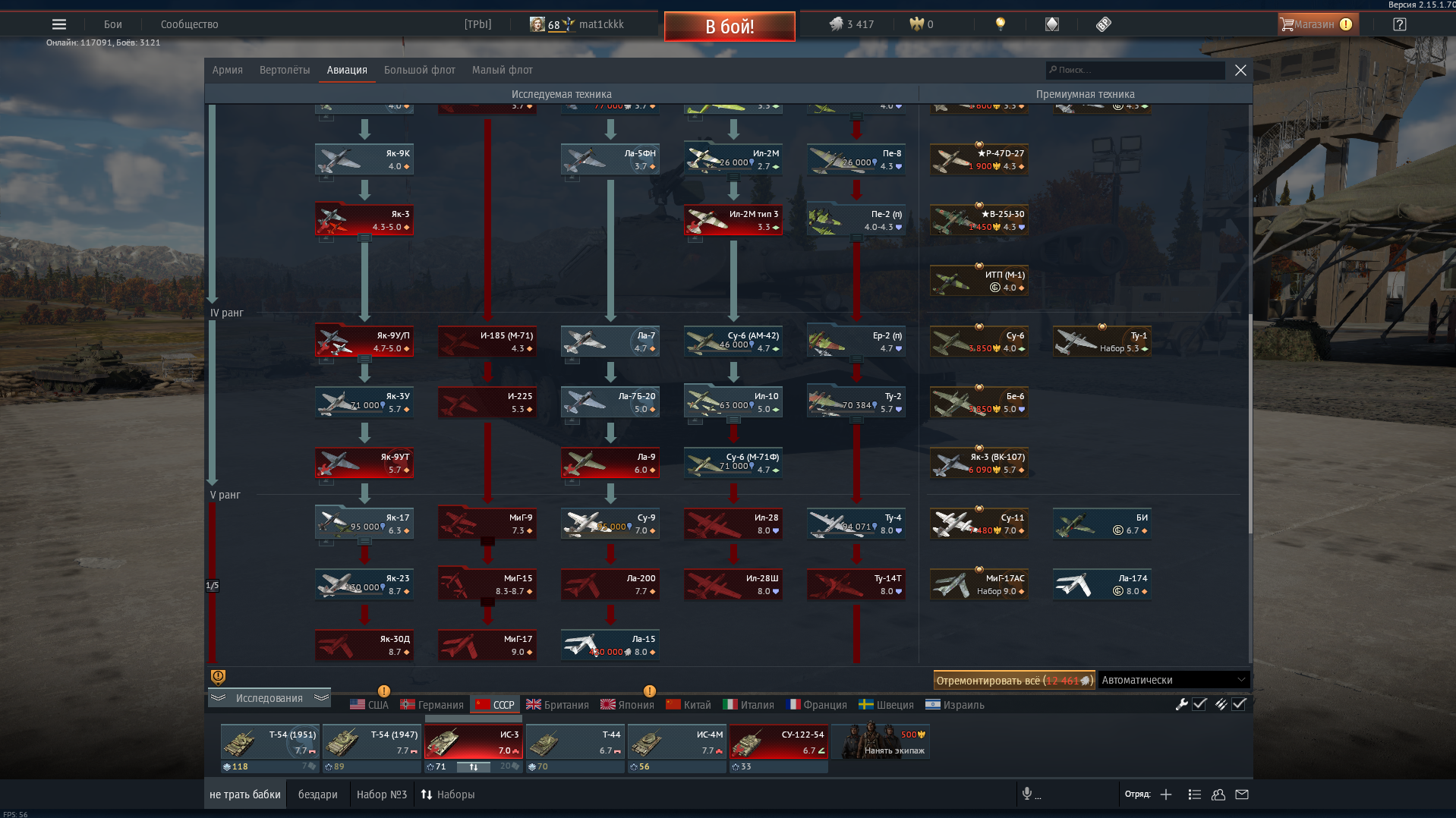Add a squad member with plus icon
Viewport: 1456px width, 818px height.
[1166, 794]
